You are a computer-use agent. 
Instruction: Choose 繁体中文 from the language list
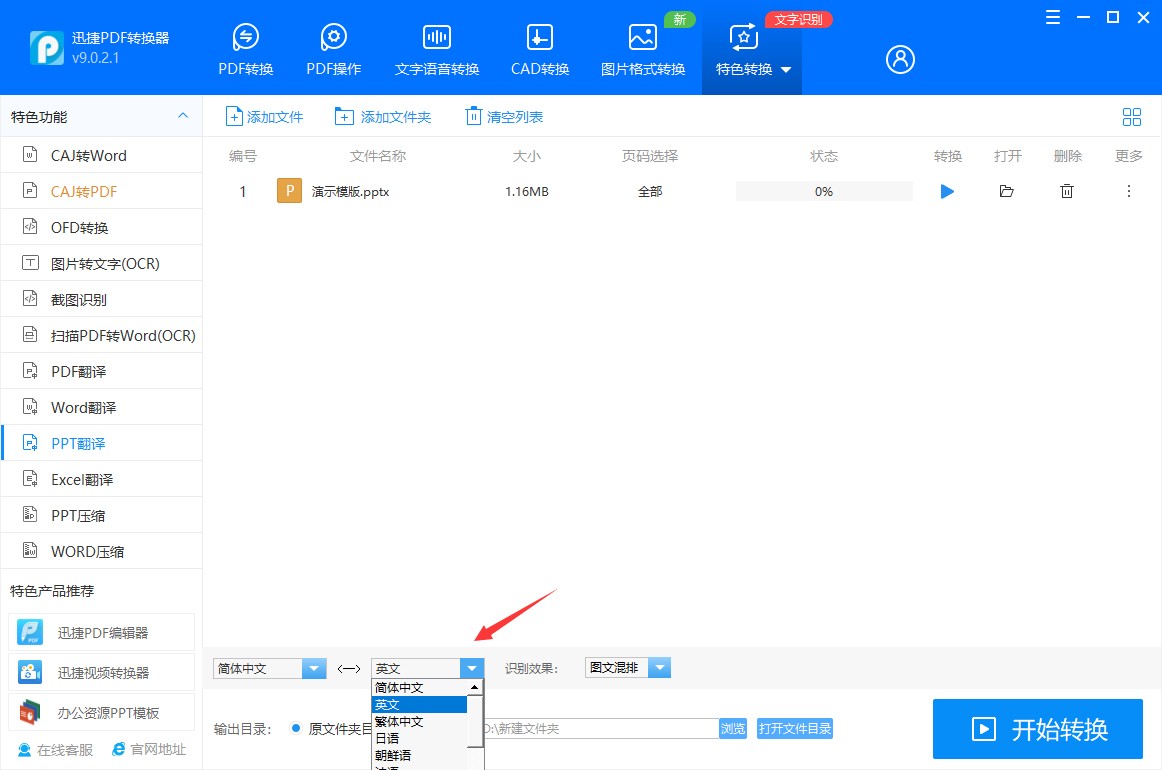pyautogui.click(x=419, y=722)
